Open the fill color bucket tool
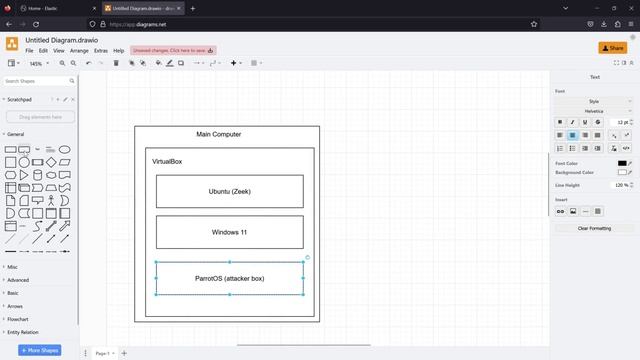Screen dimensions: 640x360 [158, 63]
